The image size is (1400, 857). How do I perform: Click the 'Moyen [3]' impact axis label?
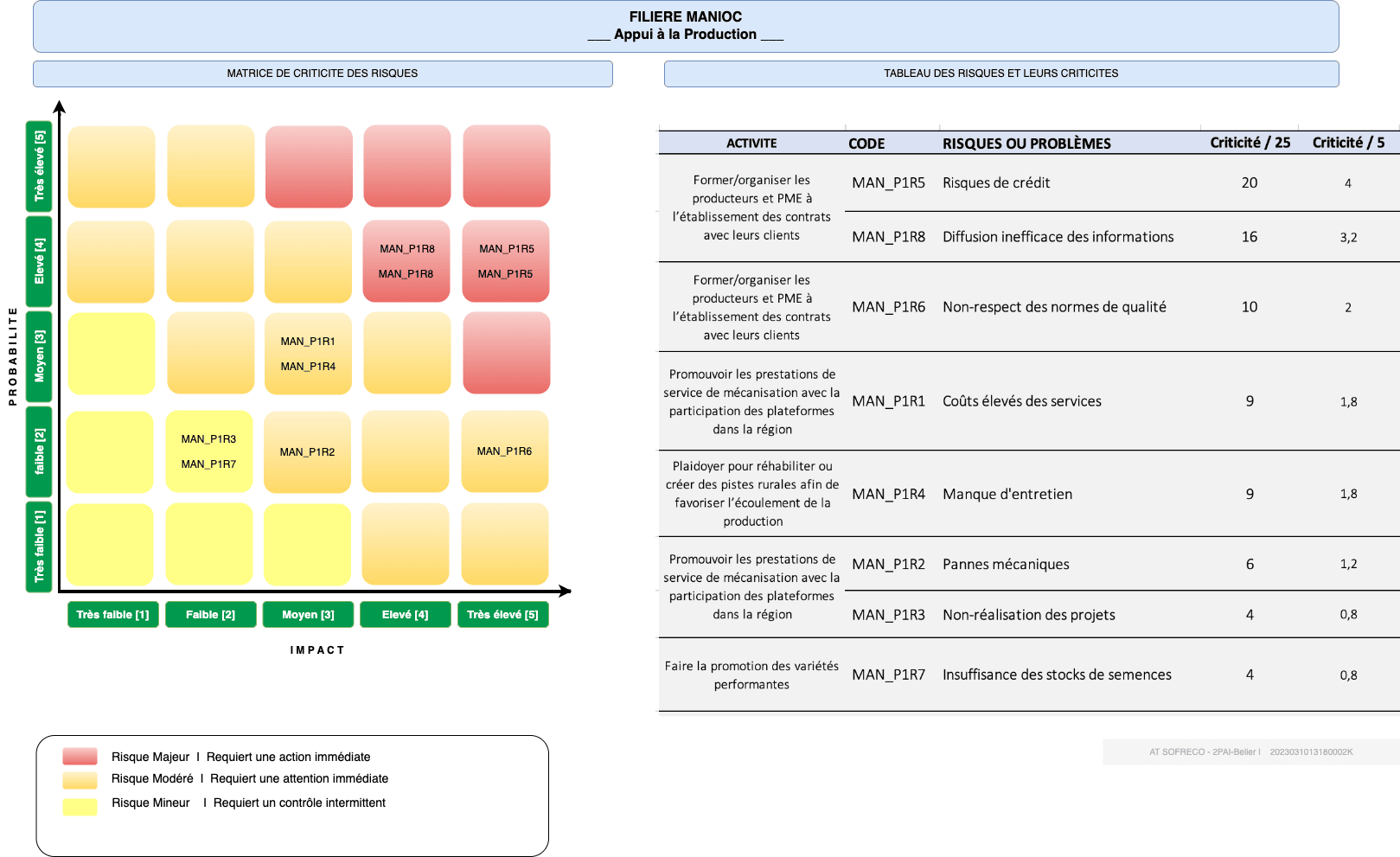coord(308,615)
